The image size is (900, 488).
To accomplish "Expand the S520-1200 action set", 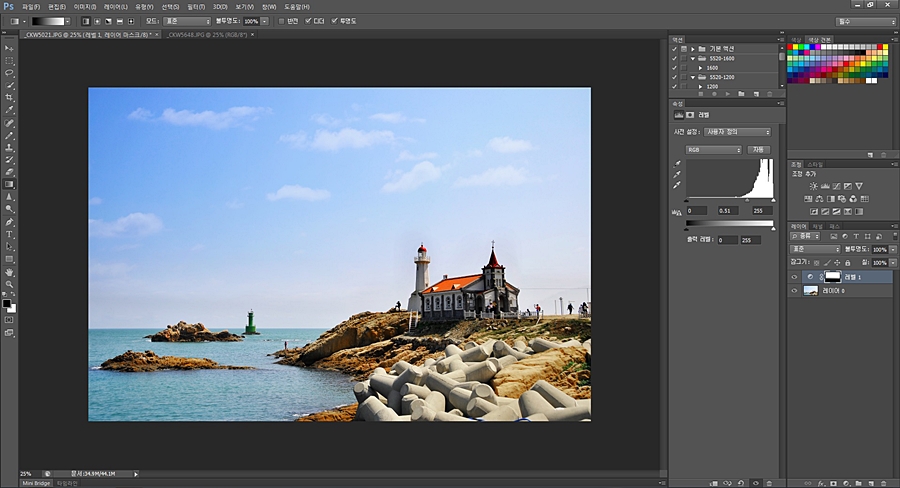I will (x=692, y=76).
